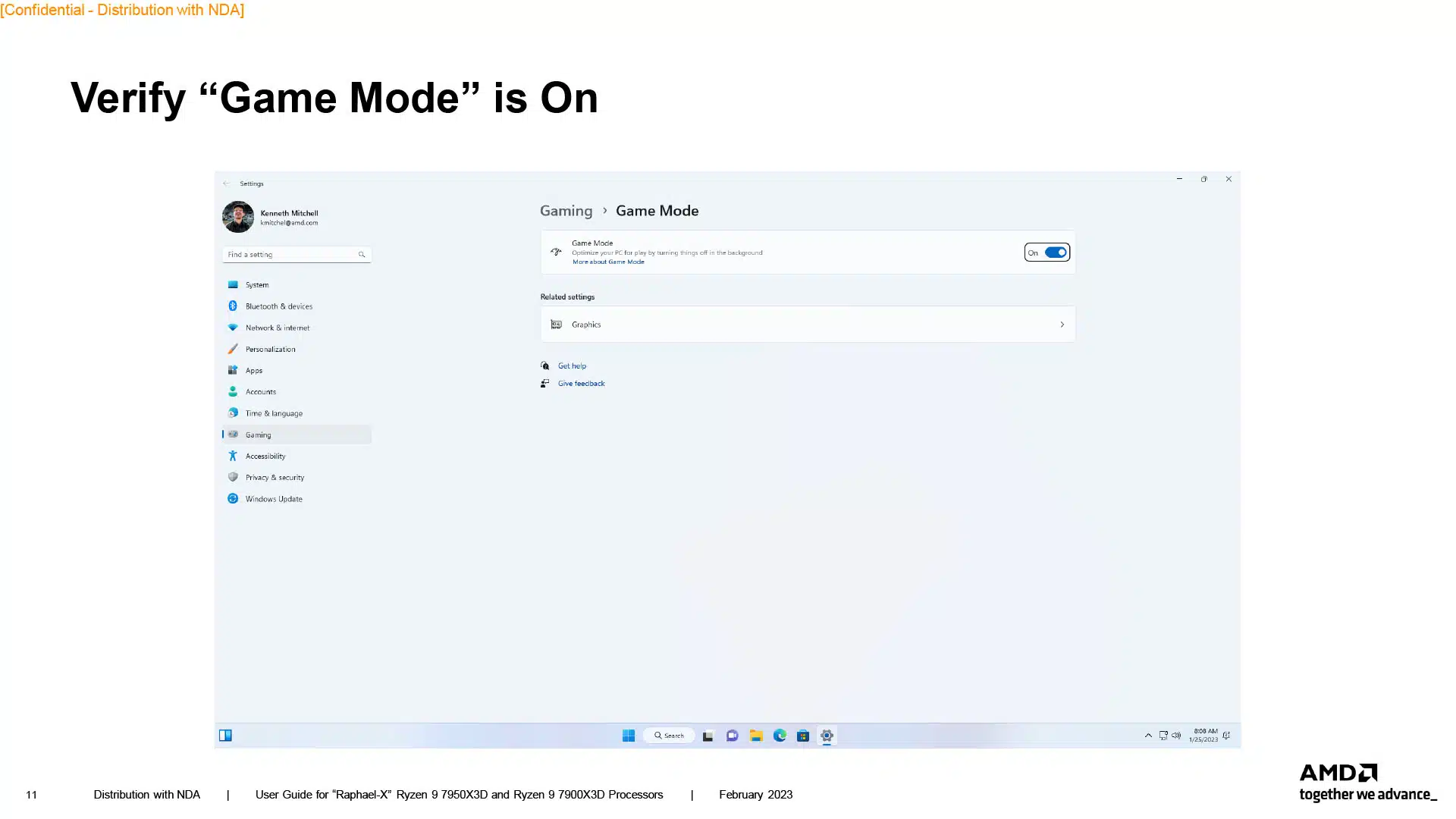
Task: Click the Accessibility figure icon
Action: click(x=233, y=456)
